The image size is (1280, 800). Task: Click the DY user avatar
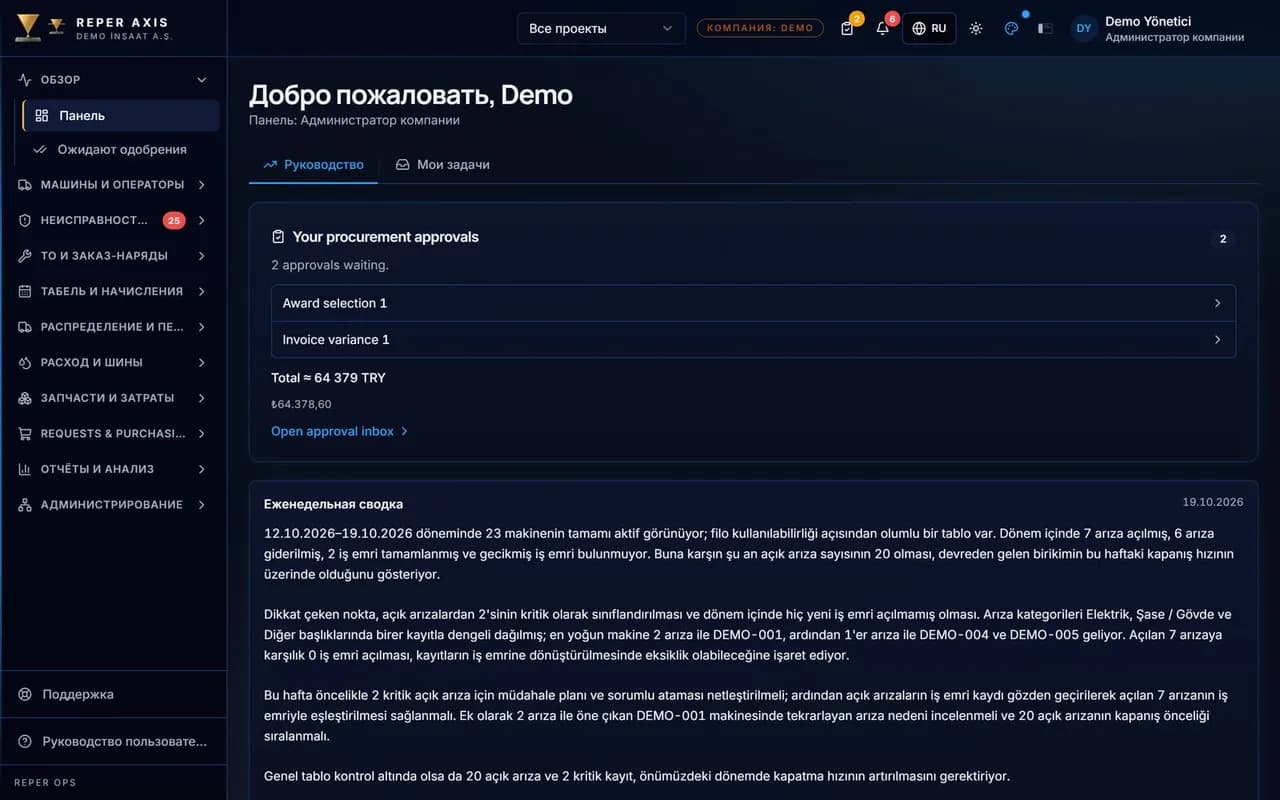(1084, 28)
